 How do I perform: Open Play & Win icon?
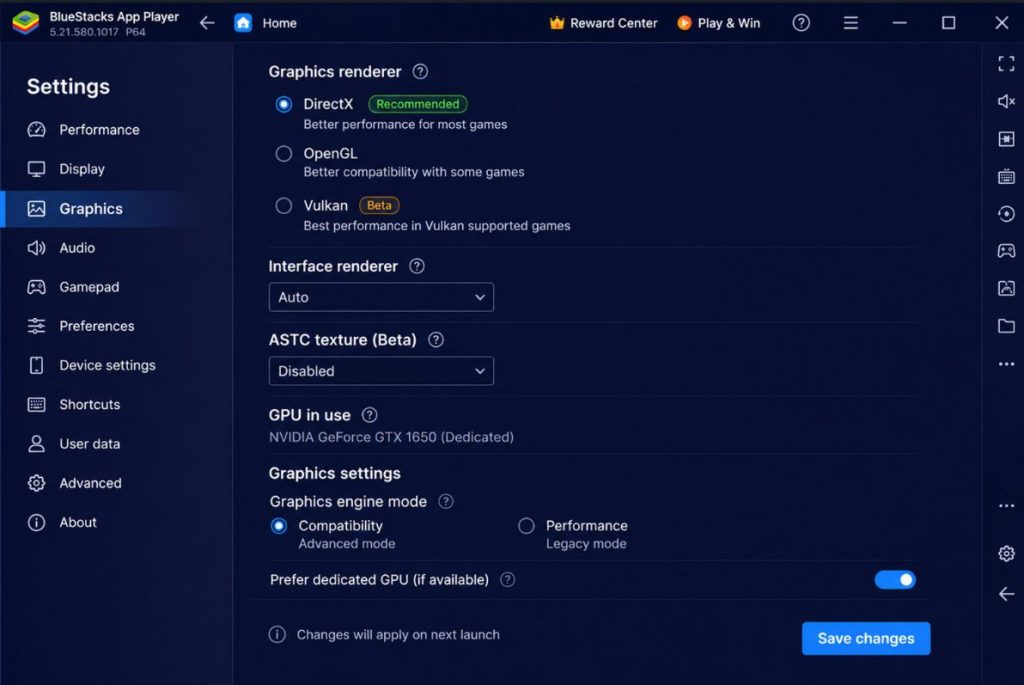(684, 23)
